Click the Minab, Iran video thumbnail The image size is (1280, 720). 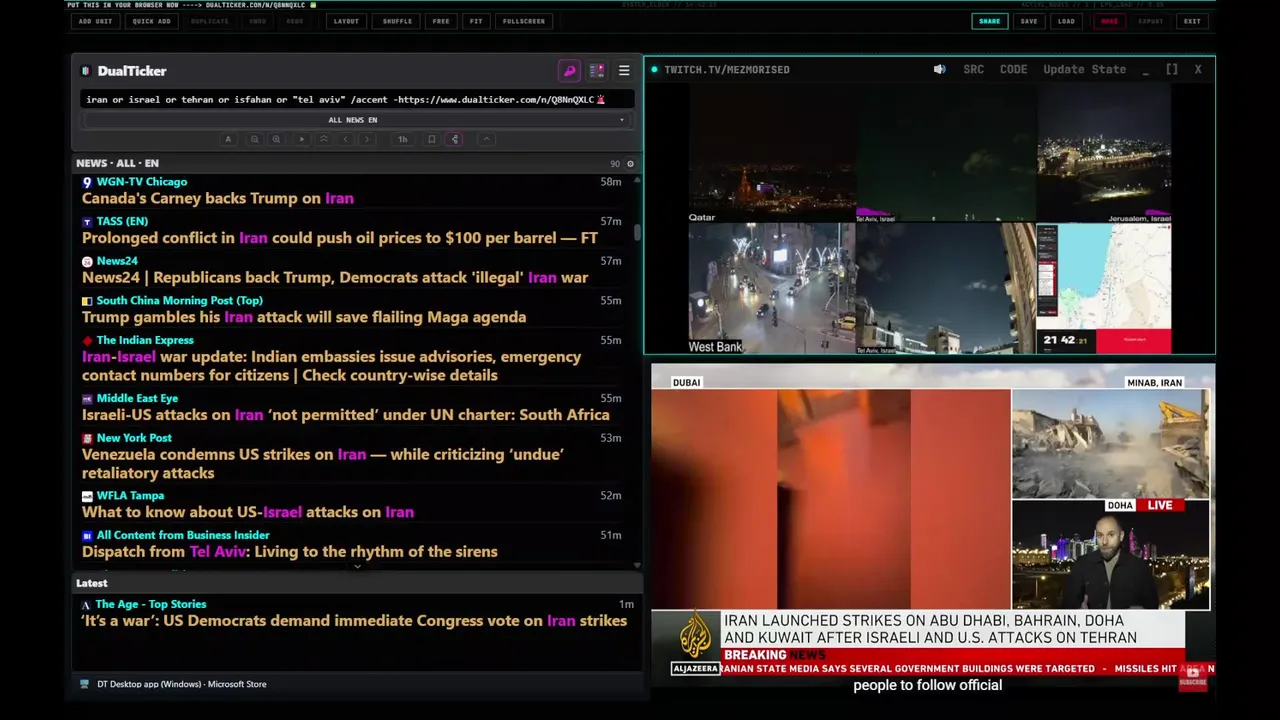[x=1110, y=444]
